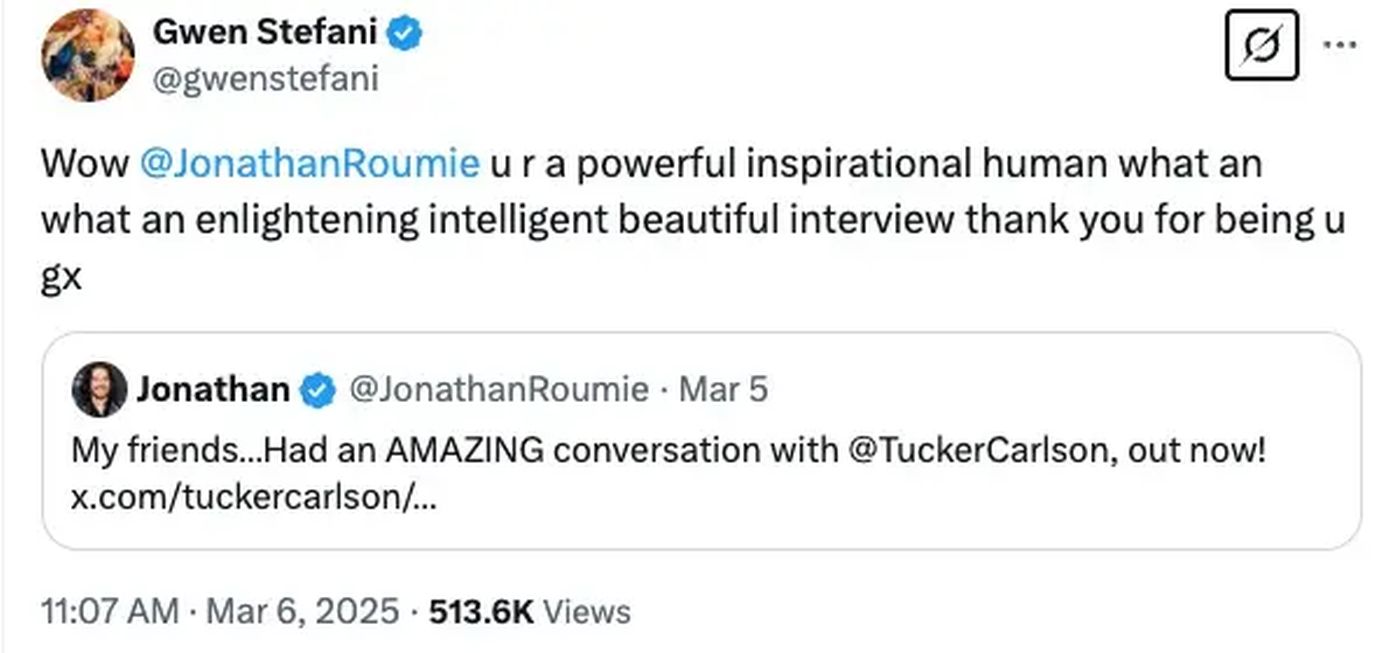Click the Gwen Stefani display name
Image resolution: width=1390 pixels, height=653 pixels.
pyautogui.click(x=264, y=34)
